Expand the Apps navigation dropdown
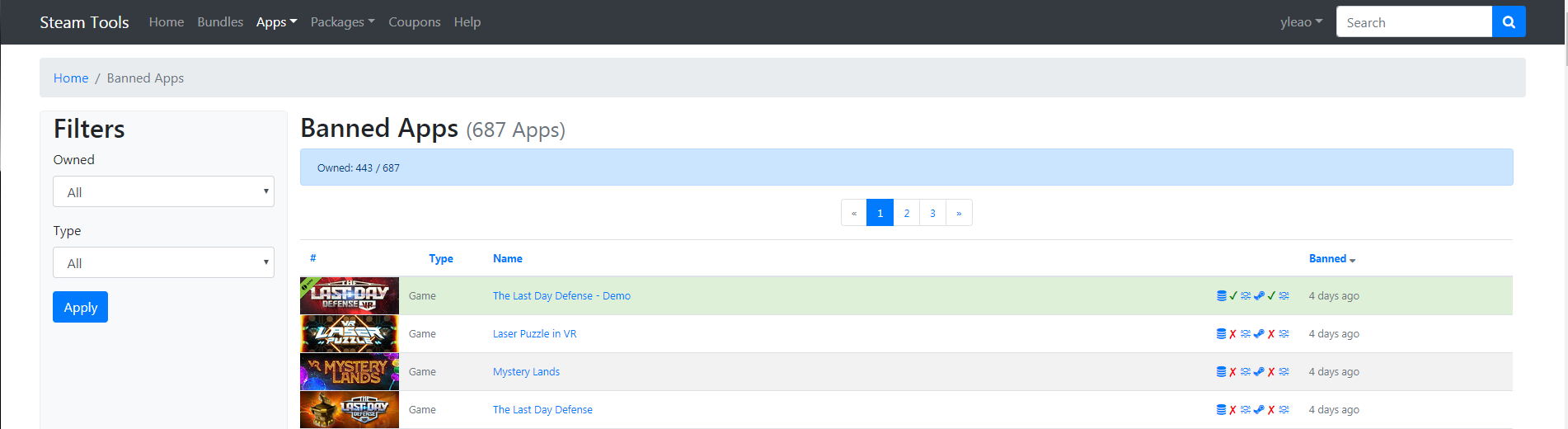The width and height of the screenshot is (1568, 429). coord(276,22)
